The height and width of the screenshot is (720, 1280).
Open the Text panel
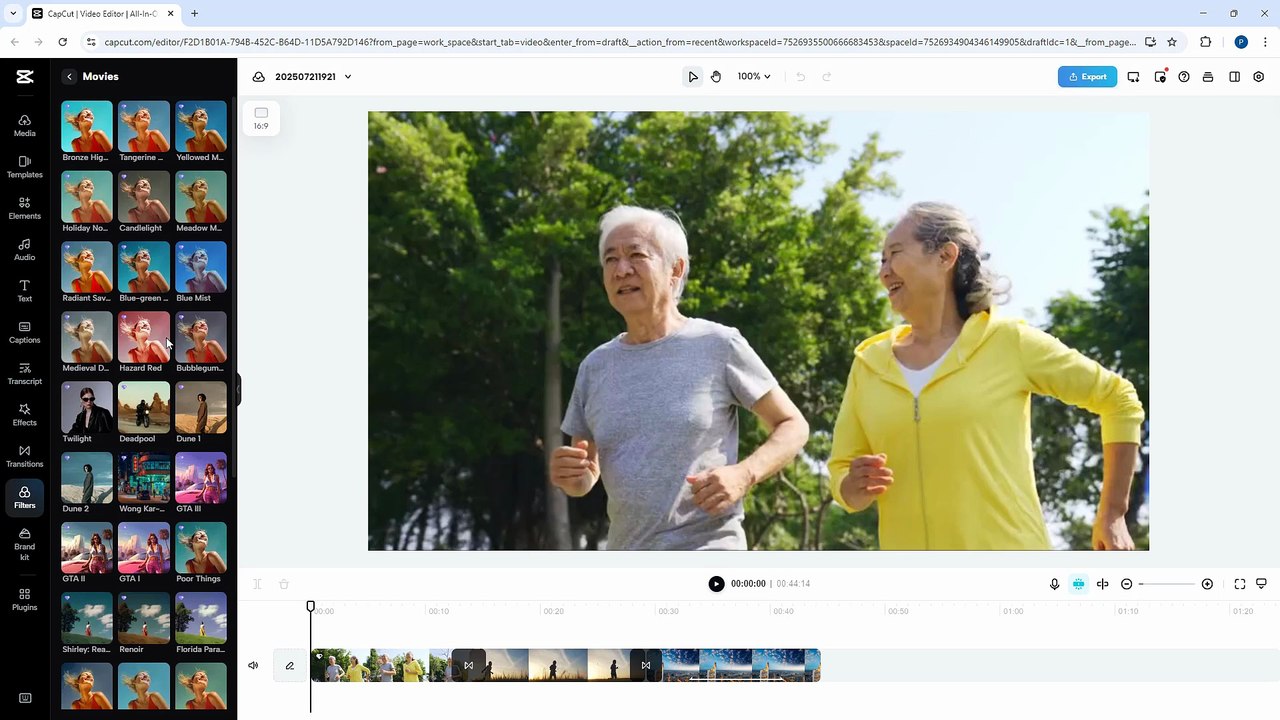click(x=25, y=291)
